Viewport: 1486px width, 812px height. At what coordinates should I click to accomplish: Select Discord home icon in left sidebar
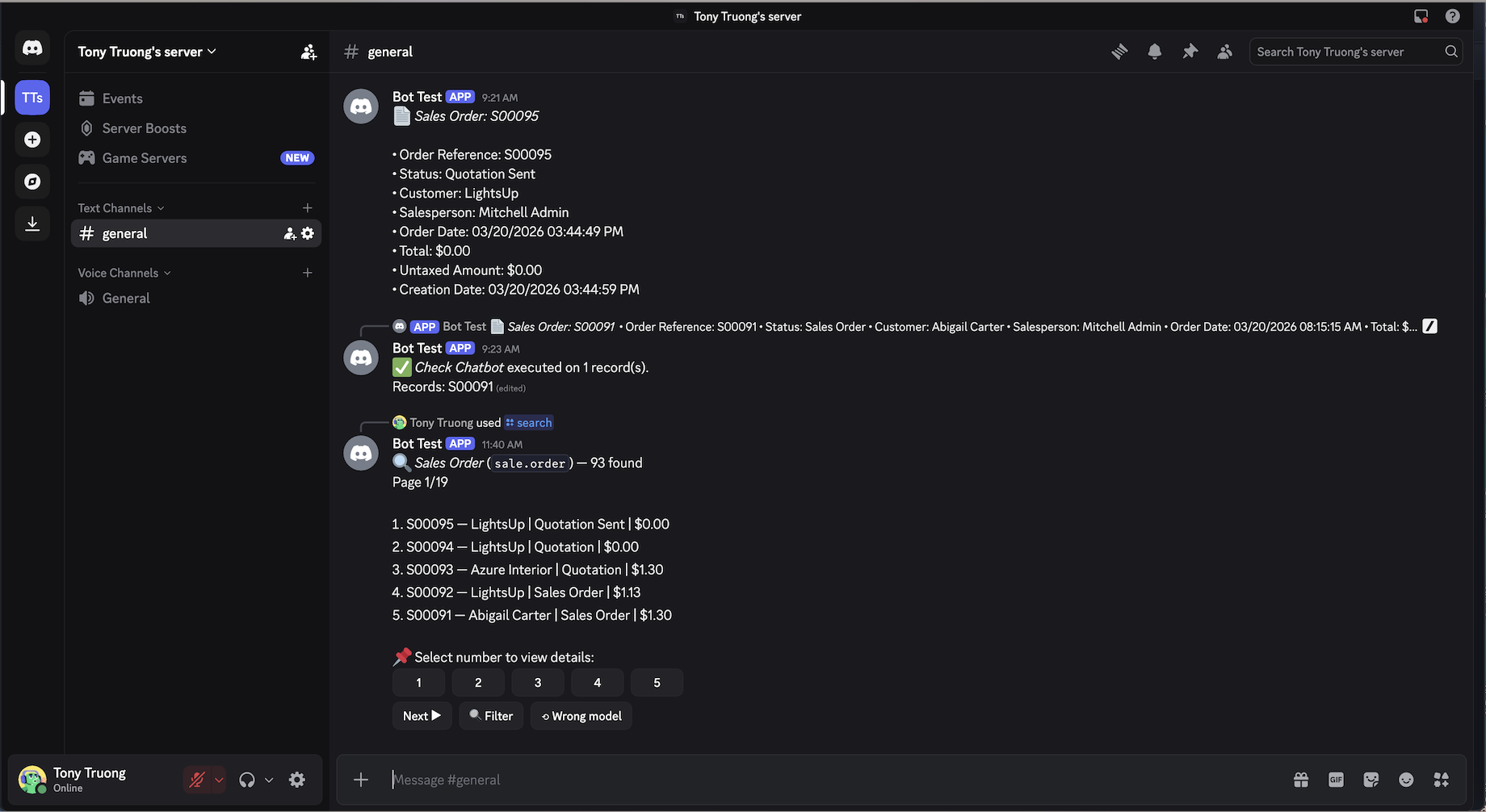pyautogui.click(x=32, y=48)
